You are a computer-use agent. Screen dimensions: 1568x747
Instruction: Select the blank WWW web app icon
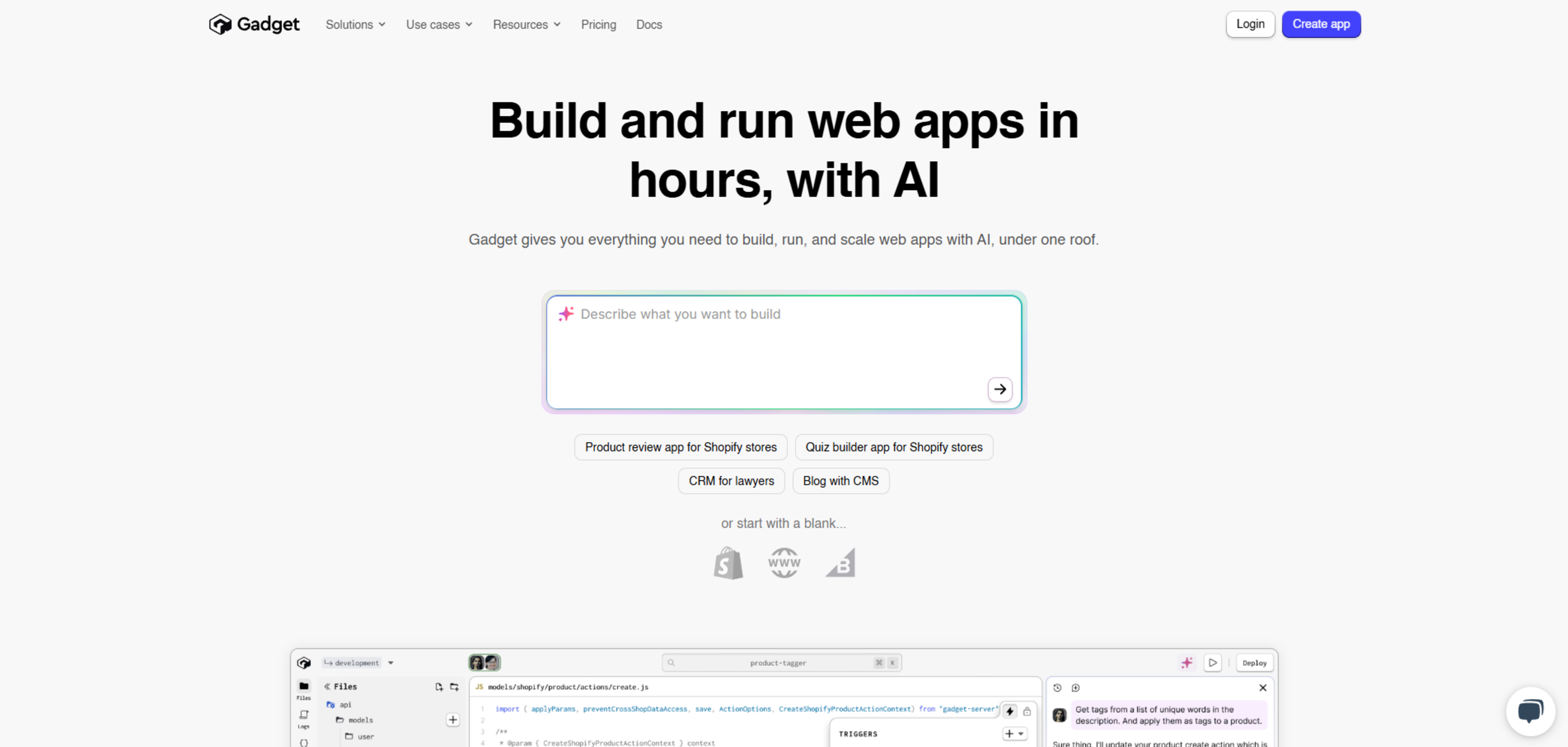tap(784, 562)
